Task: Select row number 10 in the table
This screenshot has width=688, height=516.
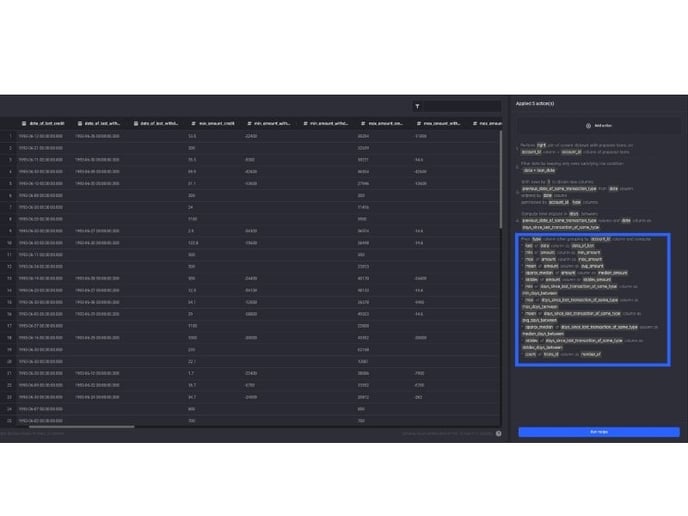Action: pos(10,243)
